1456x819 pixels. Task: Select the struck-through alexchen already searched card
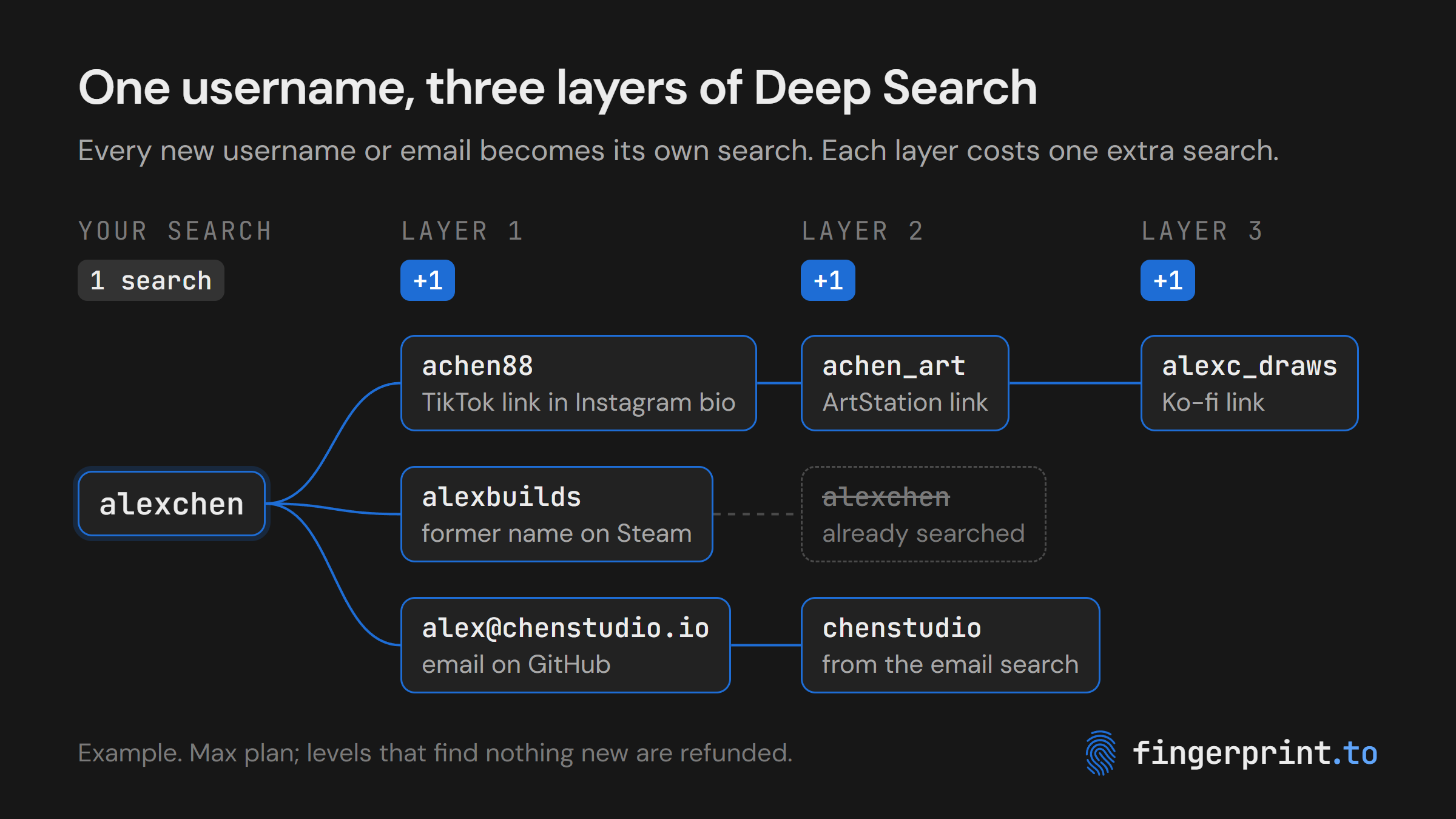click(923, 514)
